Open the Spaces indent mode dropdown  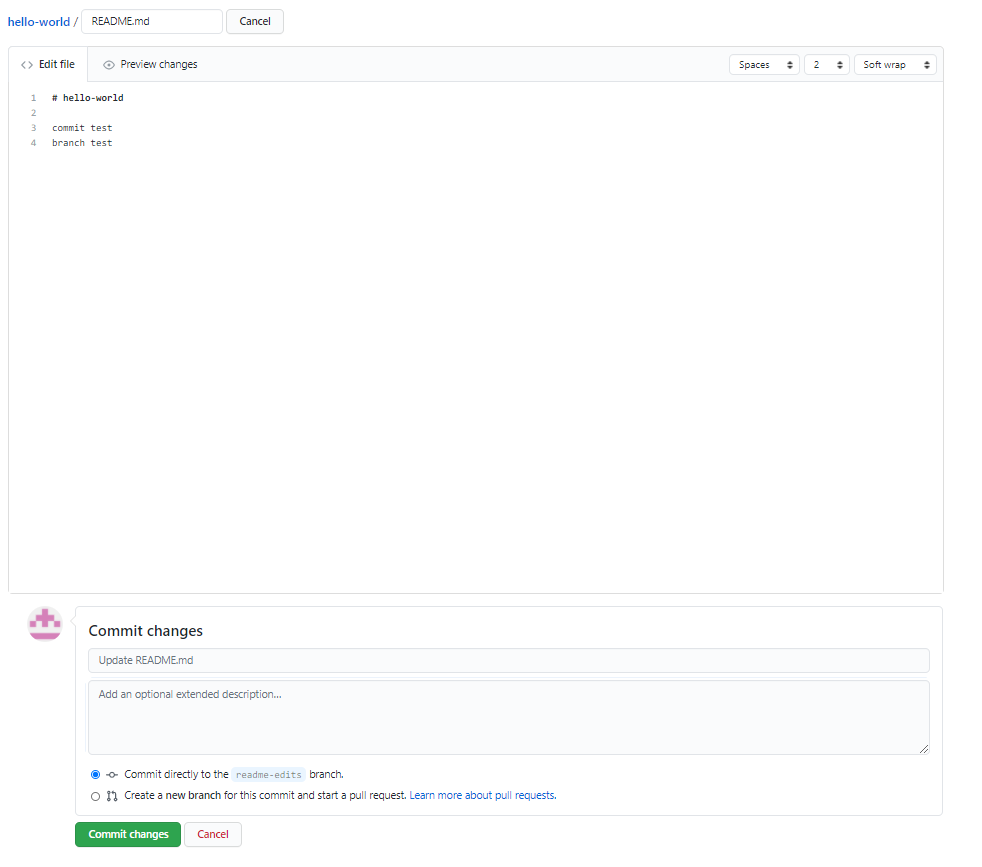pos(764,65)
